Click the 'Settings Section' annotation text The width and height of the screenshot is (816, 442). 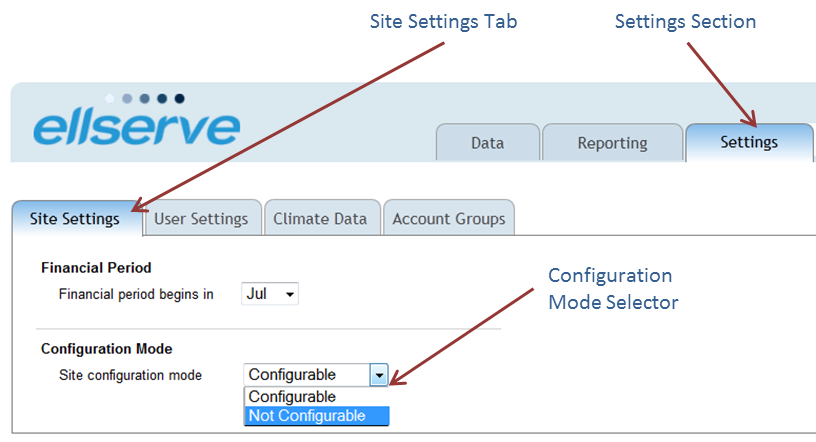(x=684, y=21)
